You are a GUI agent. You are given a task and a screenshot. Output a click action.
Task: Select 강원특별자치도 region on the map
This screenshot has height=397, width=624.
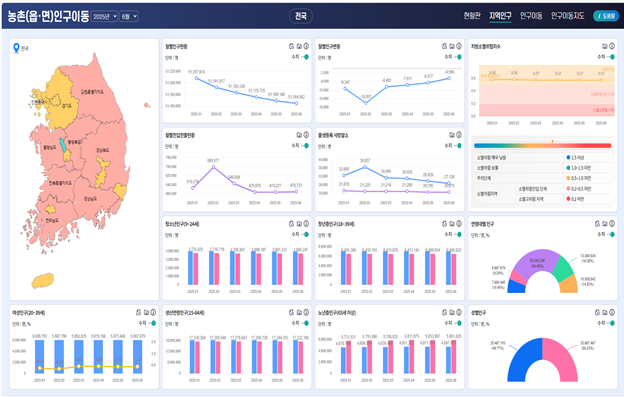(x=92, y=91)
